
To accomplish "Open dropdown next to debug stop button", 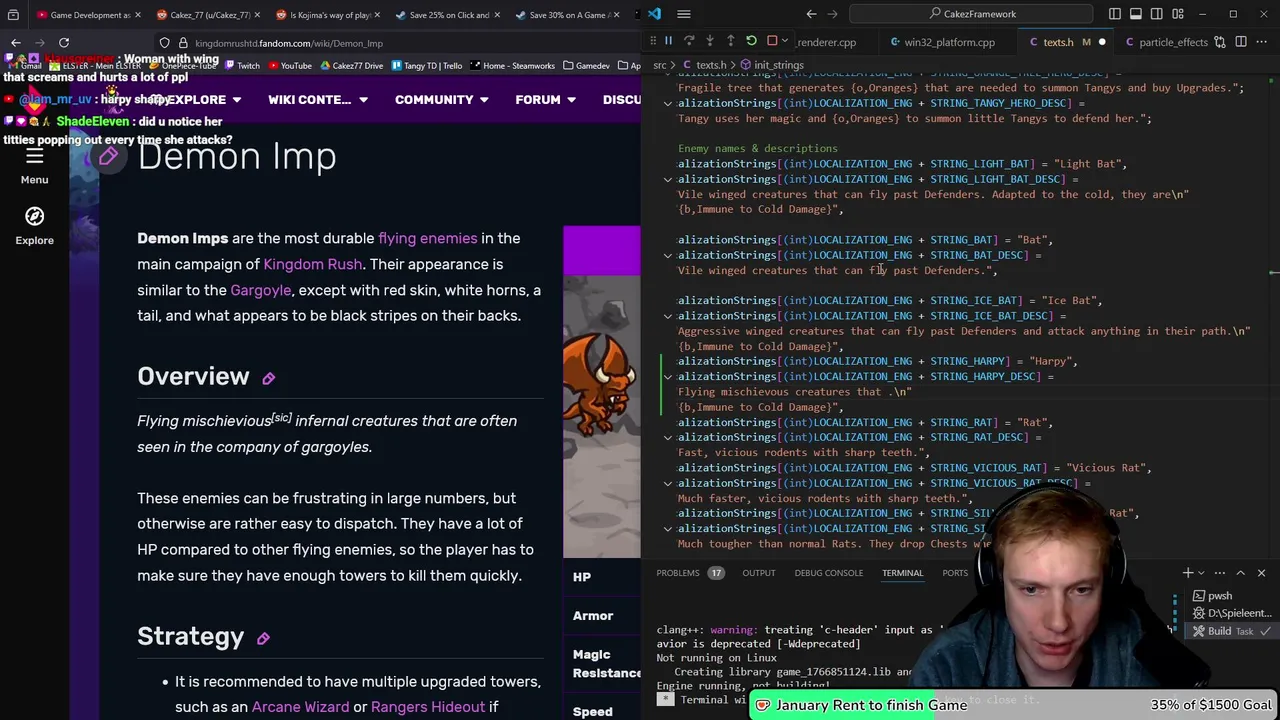I will click(x=786, y=41).
